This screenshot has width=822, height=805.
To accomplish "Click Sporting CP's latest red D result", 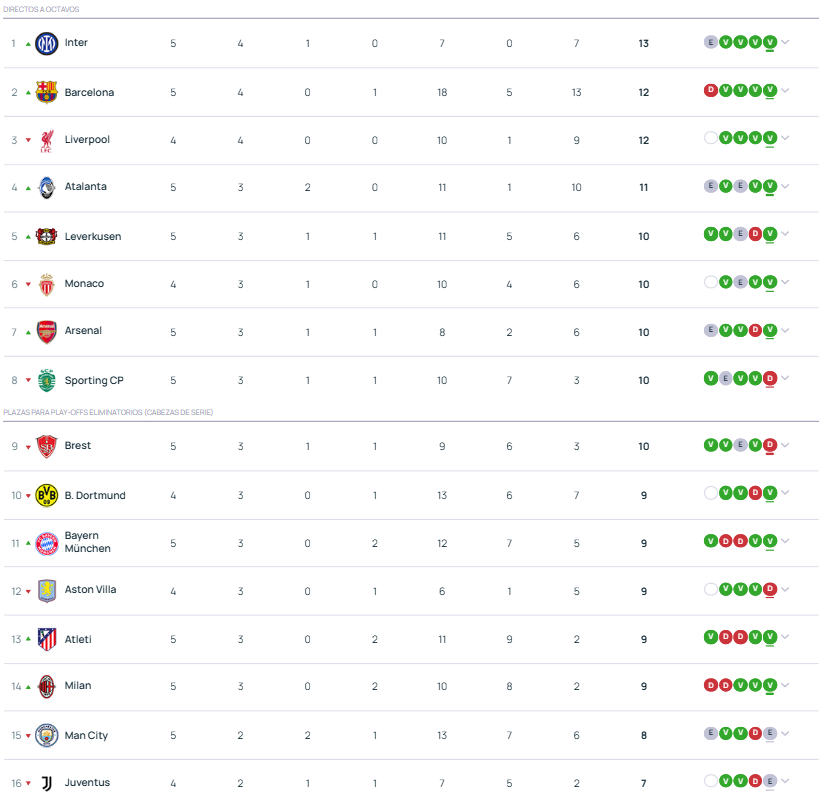I will click(x=770, y=378).
